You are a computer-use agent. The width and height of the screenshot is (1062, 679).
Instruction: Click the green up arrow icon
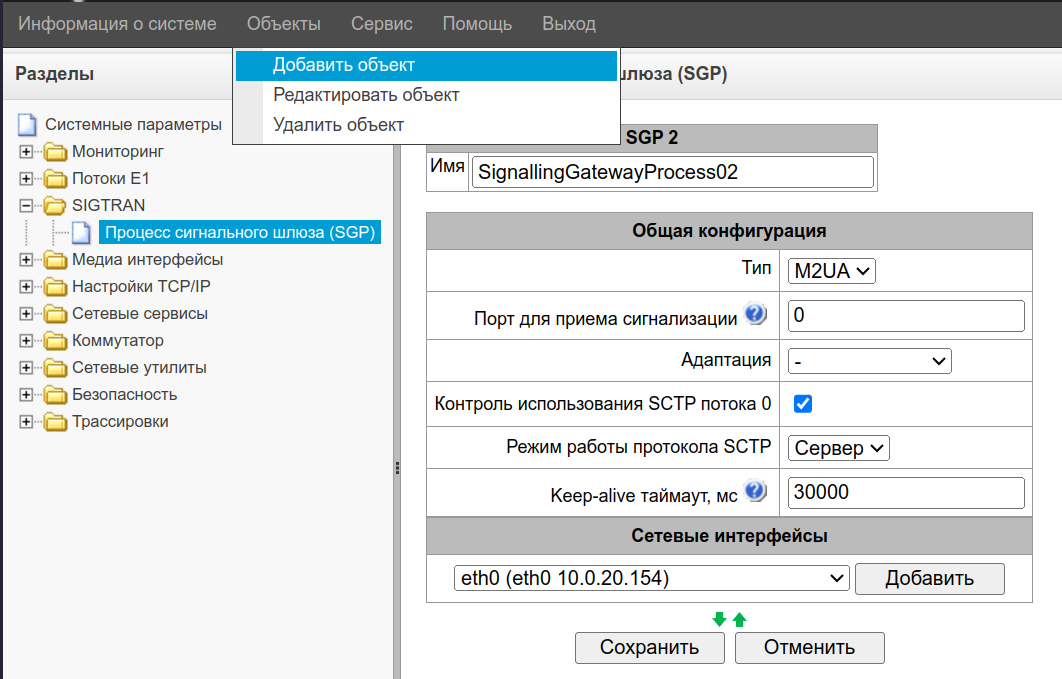pos(740,620)
